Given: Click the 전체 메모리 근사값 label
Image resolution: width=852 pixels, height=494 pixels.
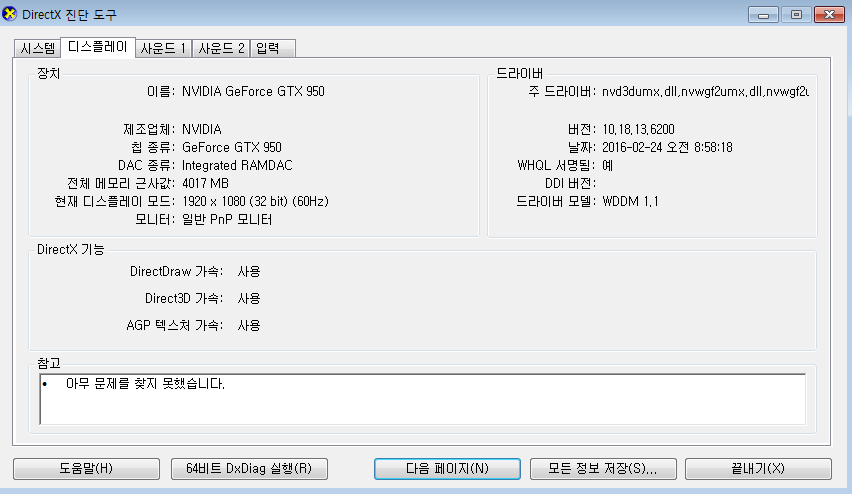Looking at the screenshot, I should point(121,183).
